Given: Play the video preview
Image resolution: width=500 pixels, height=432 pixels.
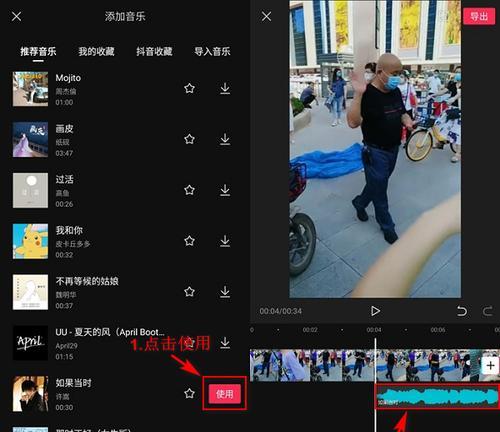Looking at the screenshot, I should (375, 311).
